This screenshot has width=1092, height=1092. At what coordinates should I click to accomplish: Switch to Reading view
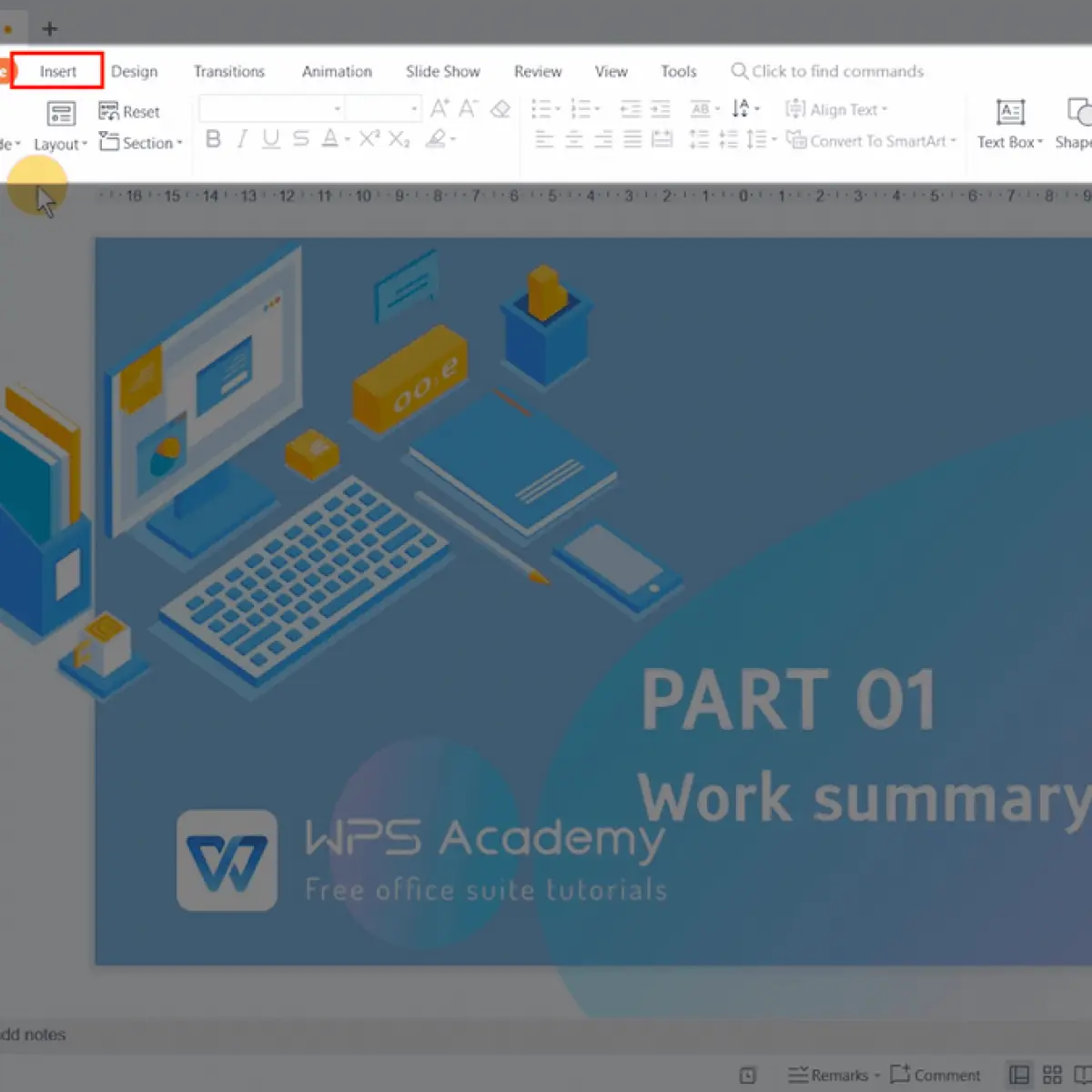click(1083, 1076)
